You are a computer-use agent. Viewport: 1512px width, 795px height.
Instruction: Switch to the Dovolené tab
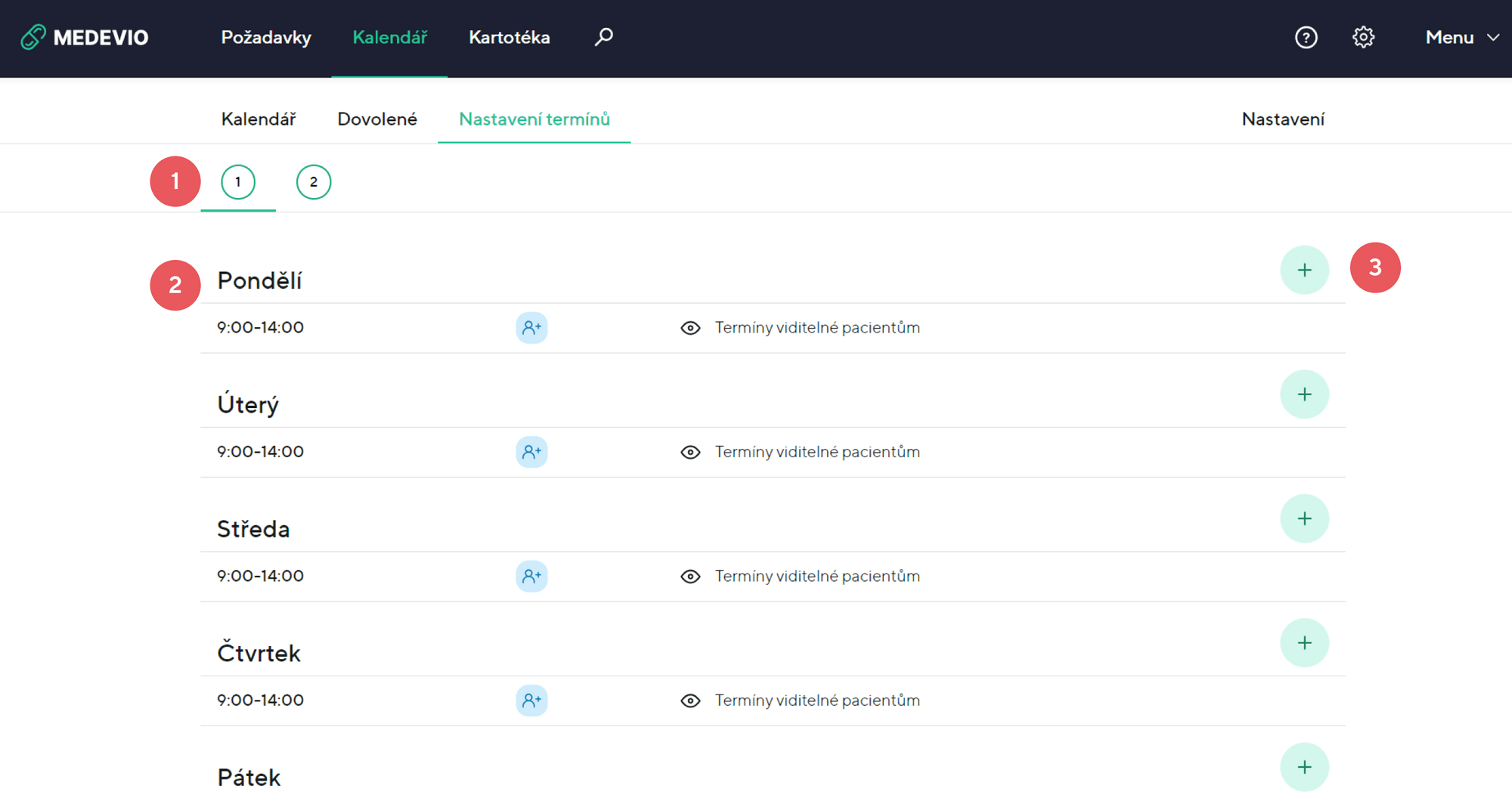[x=376, y=119]
